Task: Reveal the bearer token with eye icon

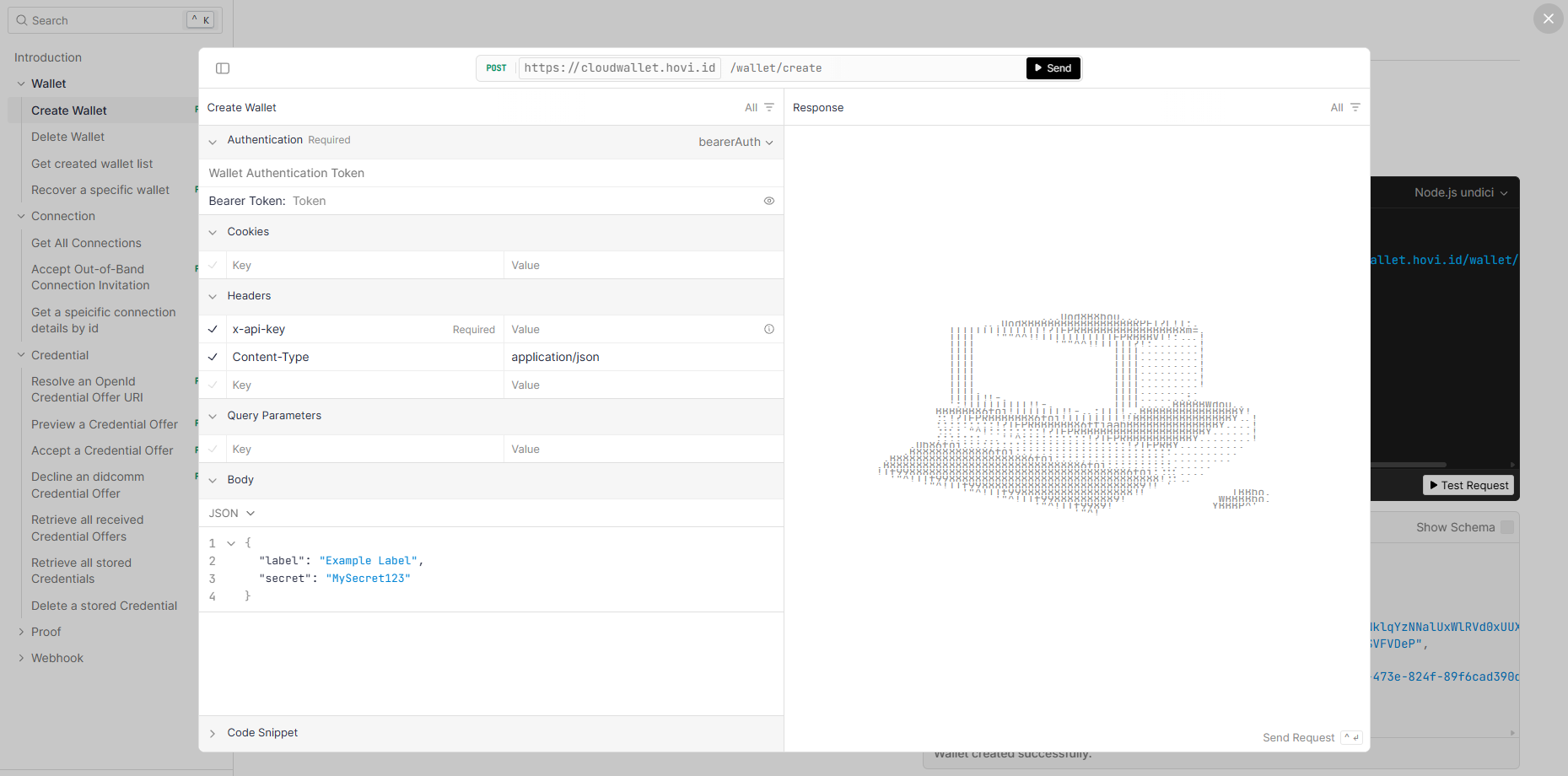Action: tap(768, 201)
